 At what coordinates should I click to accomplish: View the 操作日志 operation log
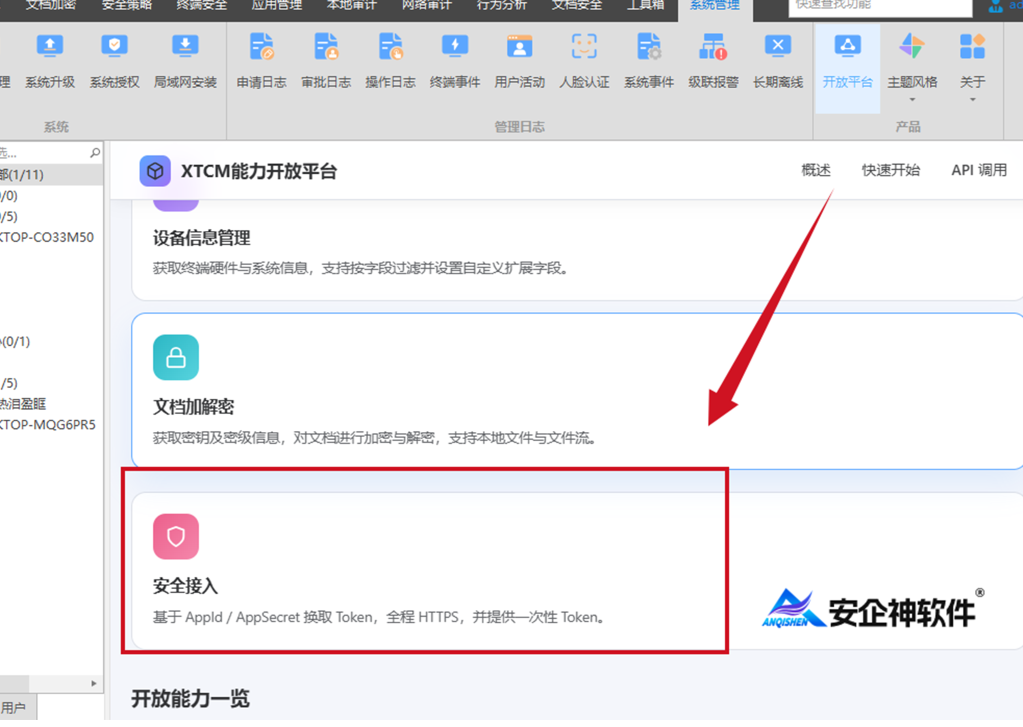pos(390,61)
